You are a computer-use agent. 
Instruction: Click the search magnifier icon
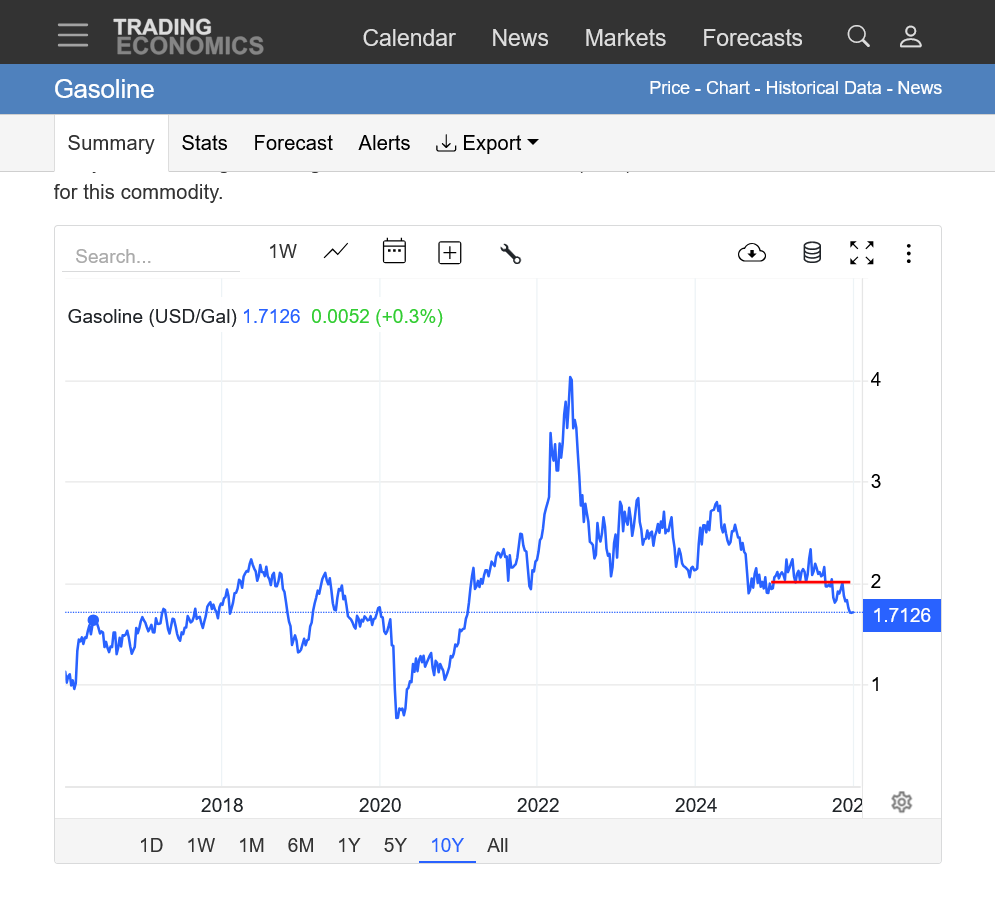pyautogui.click(x=858, y=37)
